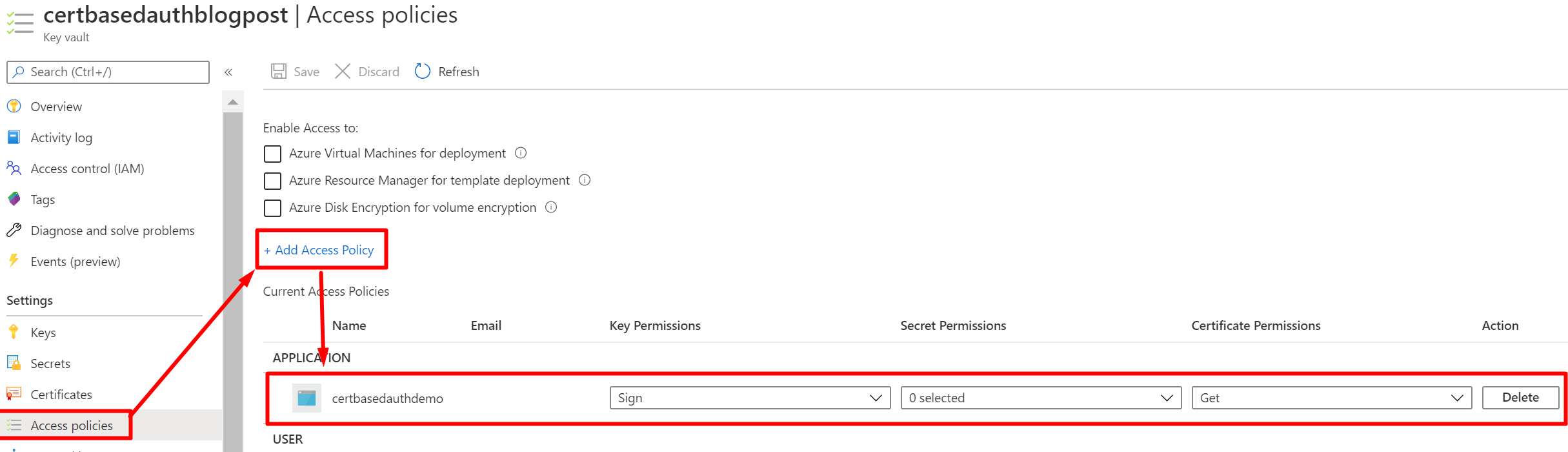Click the Certificates ribbon icon
Screen dimensions: 1568x452
pyautogui.click(x=14, y=394)
